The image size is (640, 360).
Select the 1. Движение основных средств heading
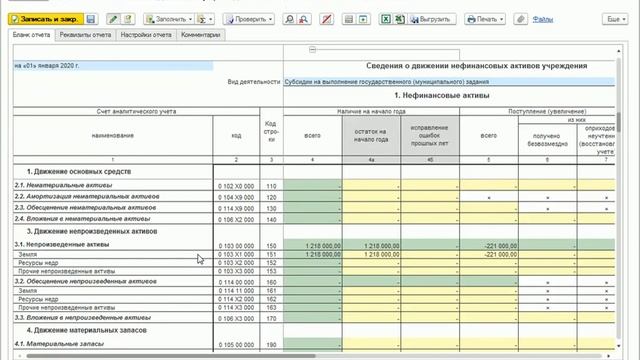pyautogui.click(x=79, y=172)
